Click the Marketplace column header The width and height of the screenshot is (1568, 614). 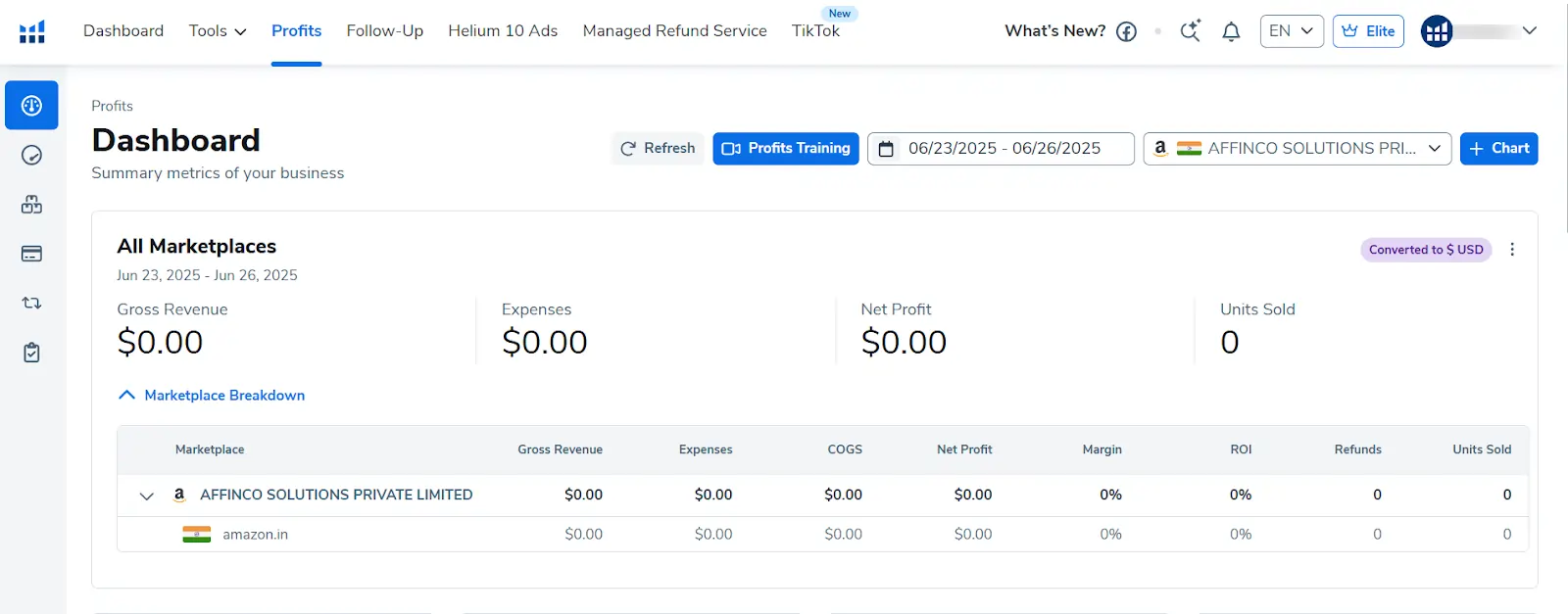210,449
